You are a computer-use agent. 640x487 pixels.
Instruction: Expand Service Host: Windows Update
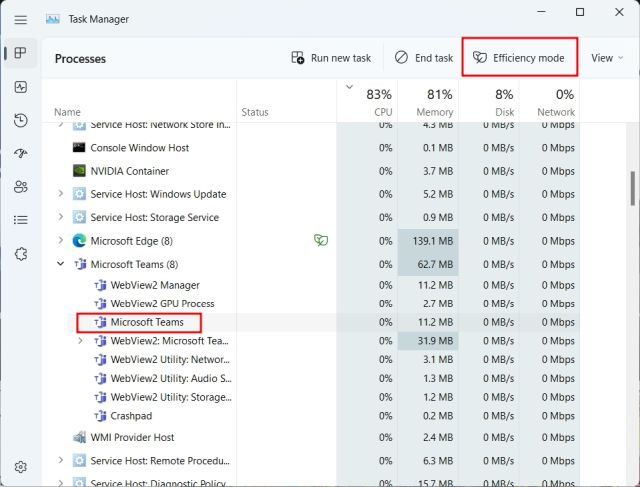[x=60, y=193]
